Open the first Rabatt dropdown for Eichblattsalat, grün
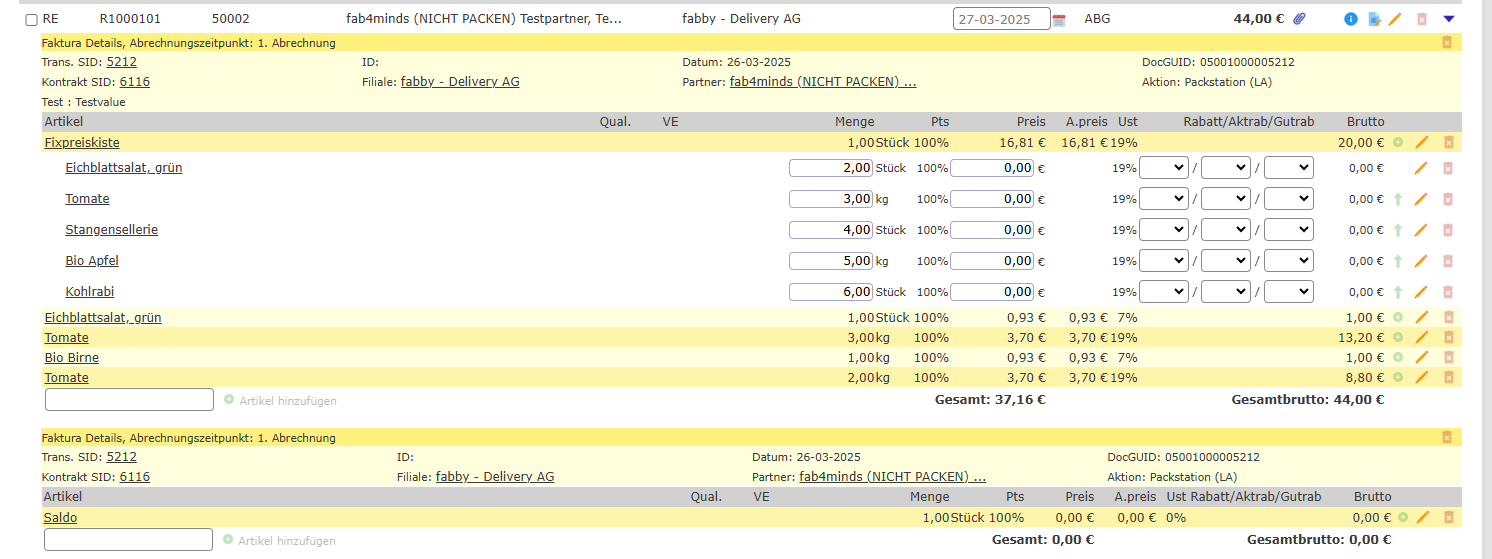This screenshot has width=1492, height=559. coord(1164,168)
